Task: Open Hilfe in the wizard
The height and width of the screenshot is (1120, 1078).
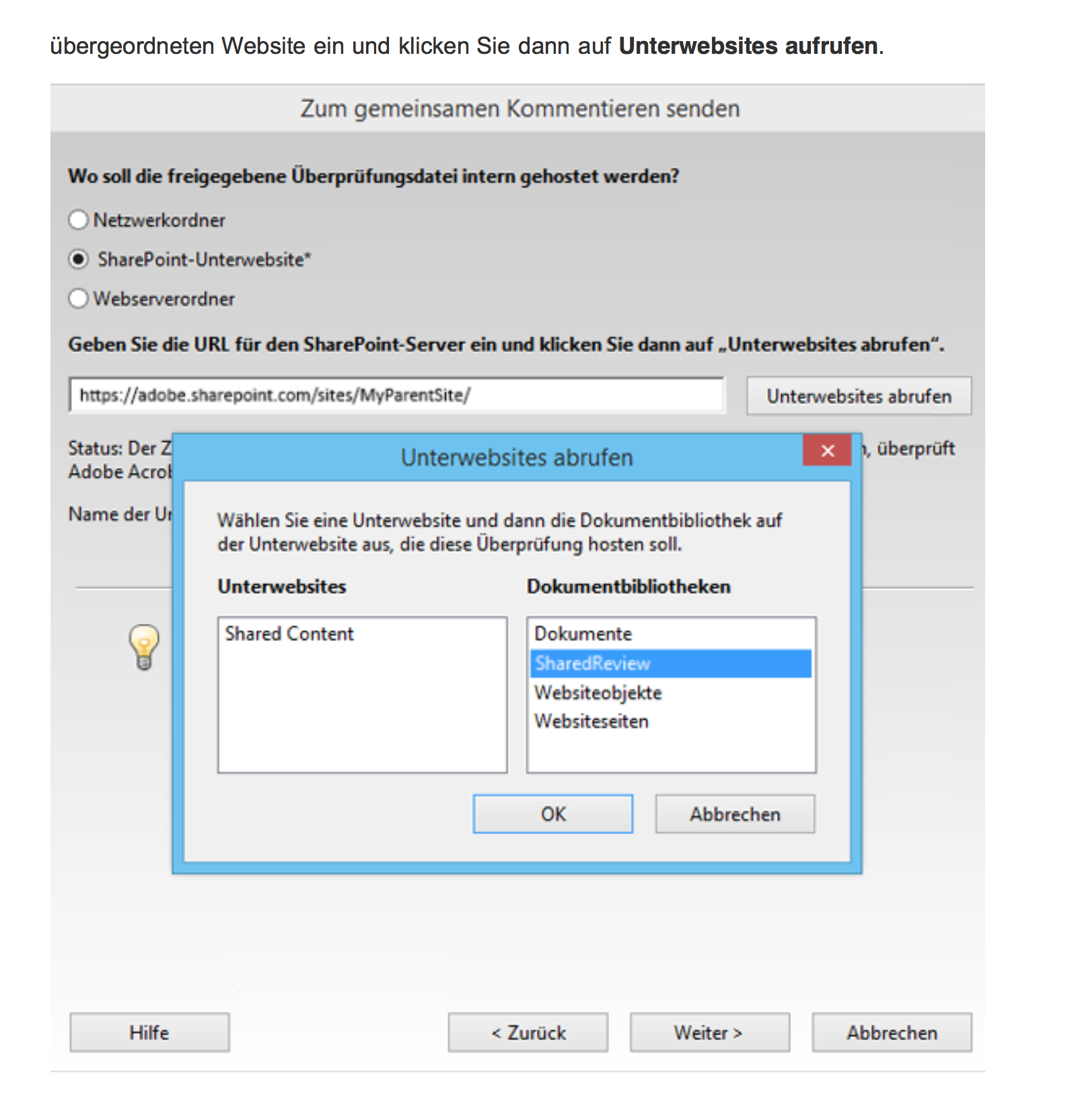Action: (149, 1032)
